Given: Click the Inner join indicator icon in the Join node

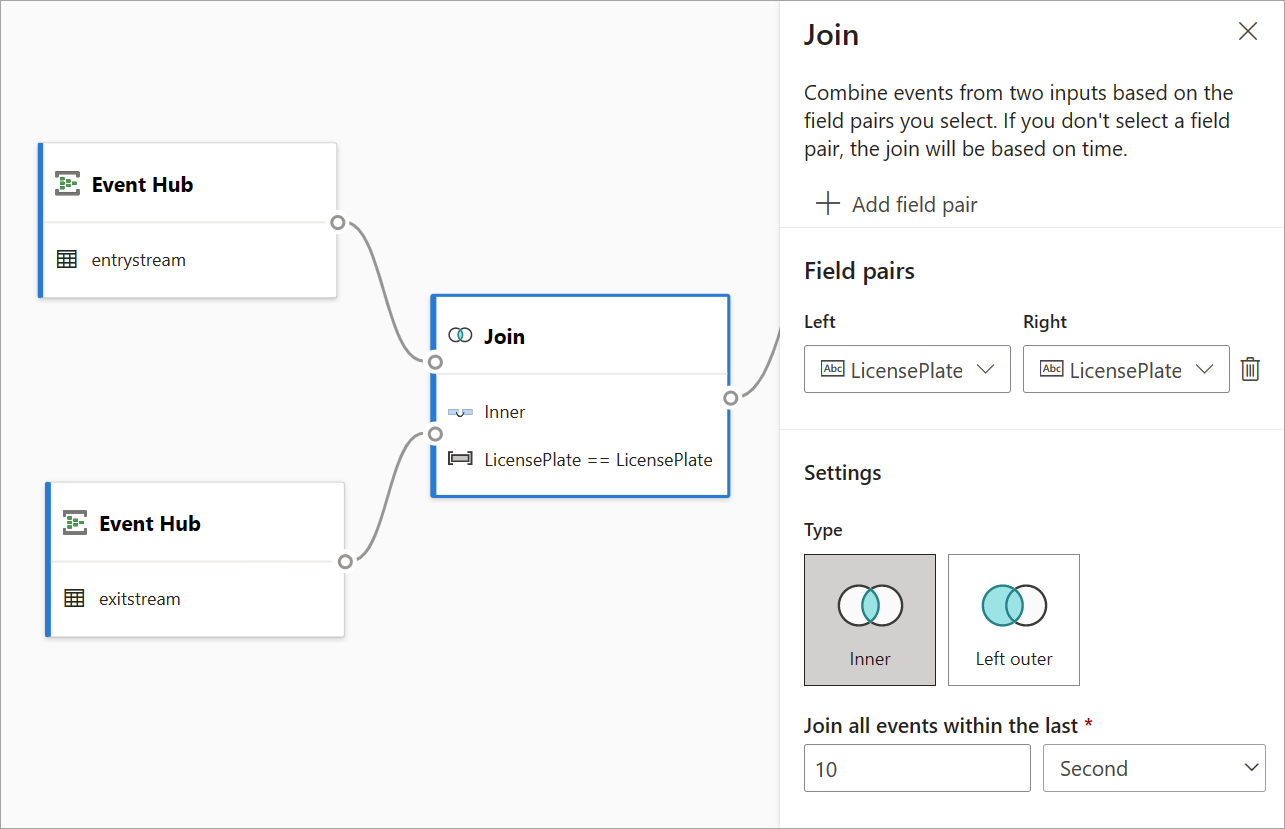Looking at the screenshot, I should pyautogui.click(x=459, y=411).
